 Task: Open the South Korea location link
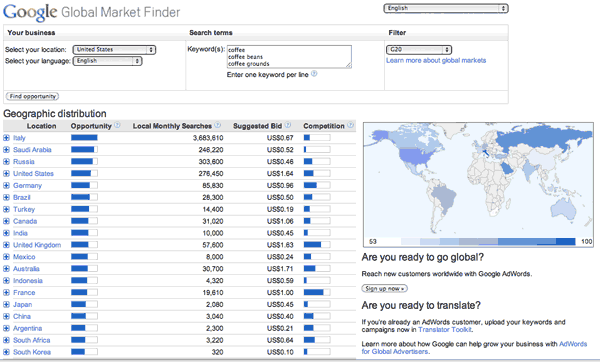point(32,352)
